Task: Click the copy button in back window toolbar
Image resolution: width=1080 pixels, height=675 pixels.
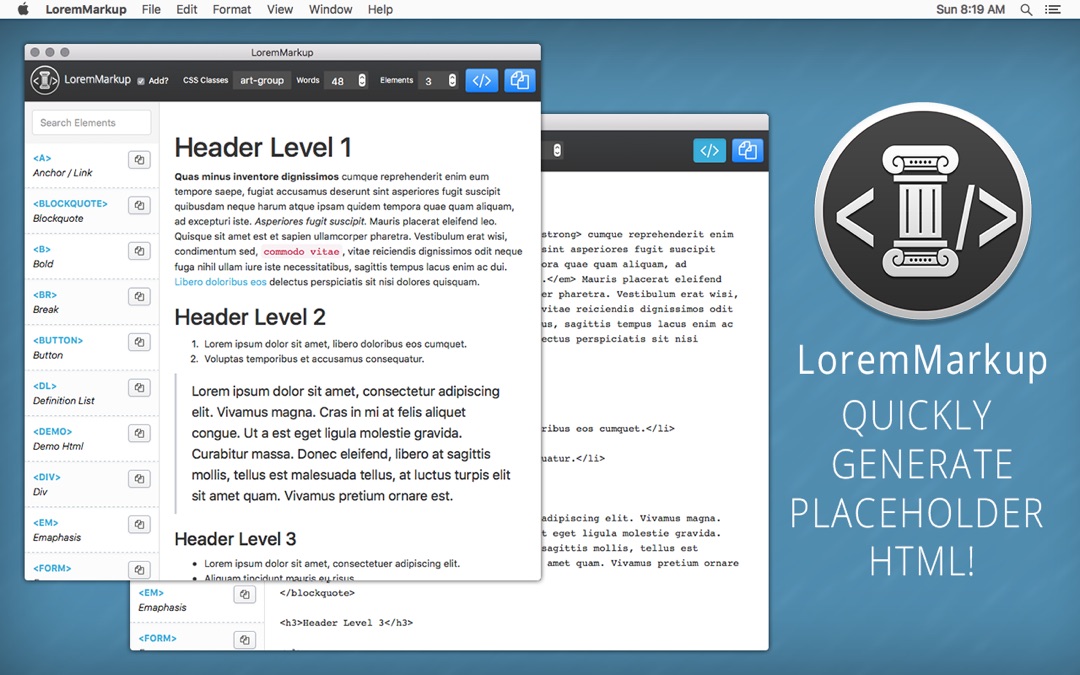Action: (x=747, y=150)
